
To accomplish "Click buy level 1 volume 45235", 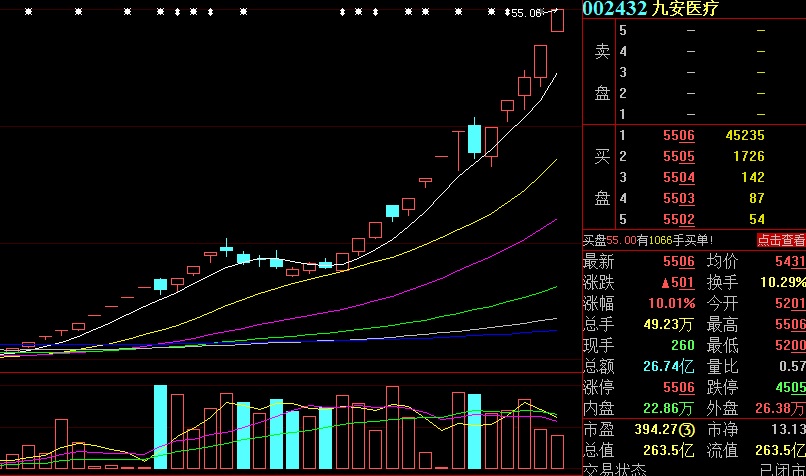I will point(745,135).
